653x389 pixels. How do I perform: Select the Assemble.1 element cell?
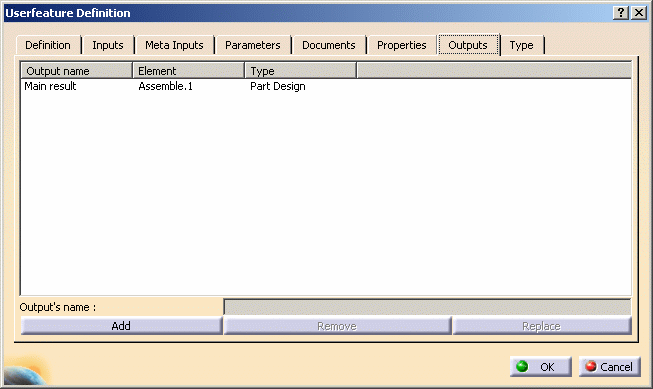pyautogui.click(x=165, y=86)
